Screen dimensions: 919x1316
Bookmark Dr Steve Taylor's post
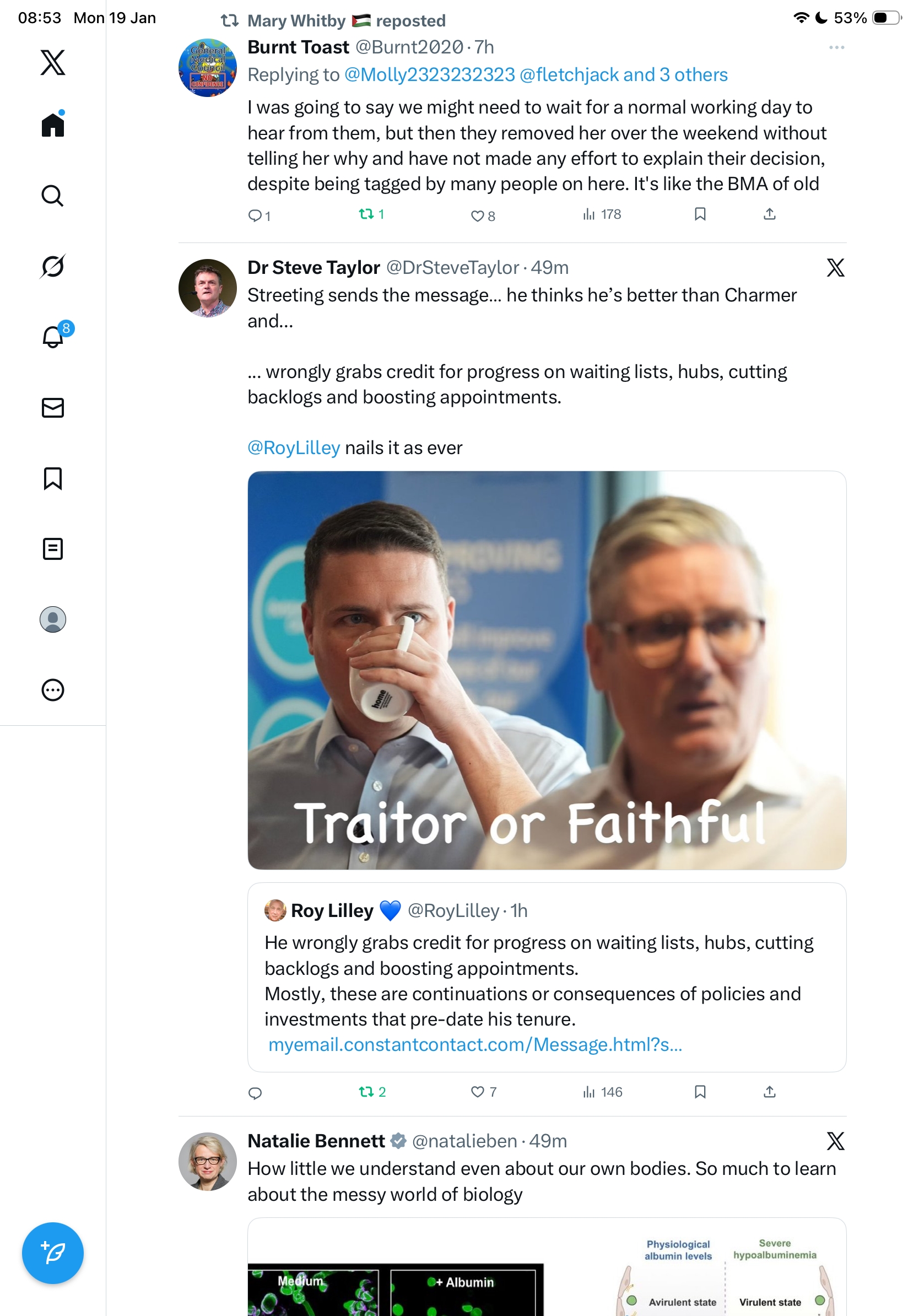[700, 1092]
